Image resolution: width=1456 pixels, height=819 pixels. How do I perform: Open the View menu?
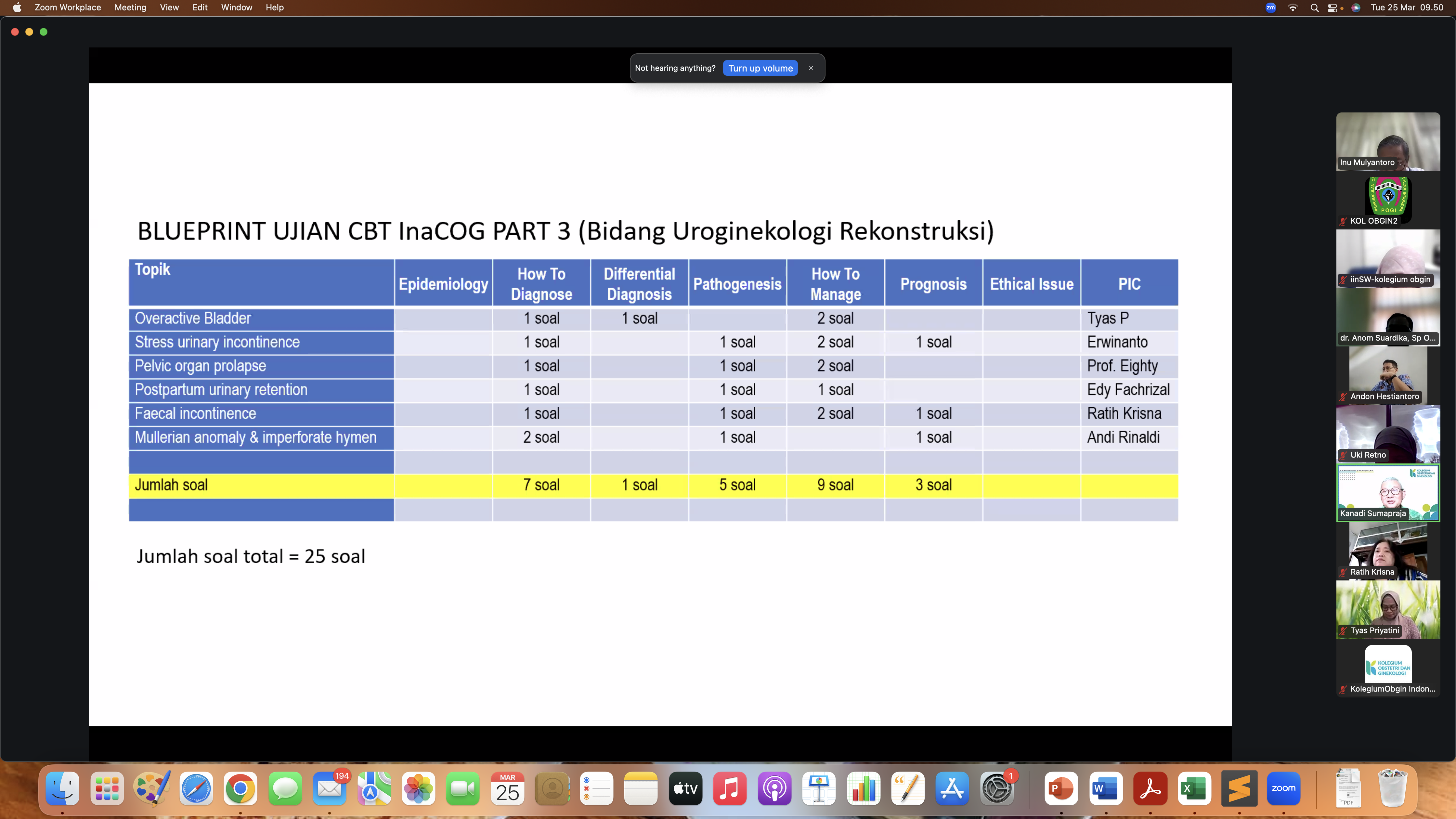[x=169, y=7]
